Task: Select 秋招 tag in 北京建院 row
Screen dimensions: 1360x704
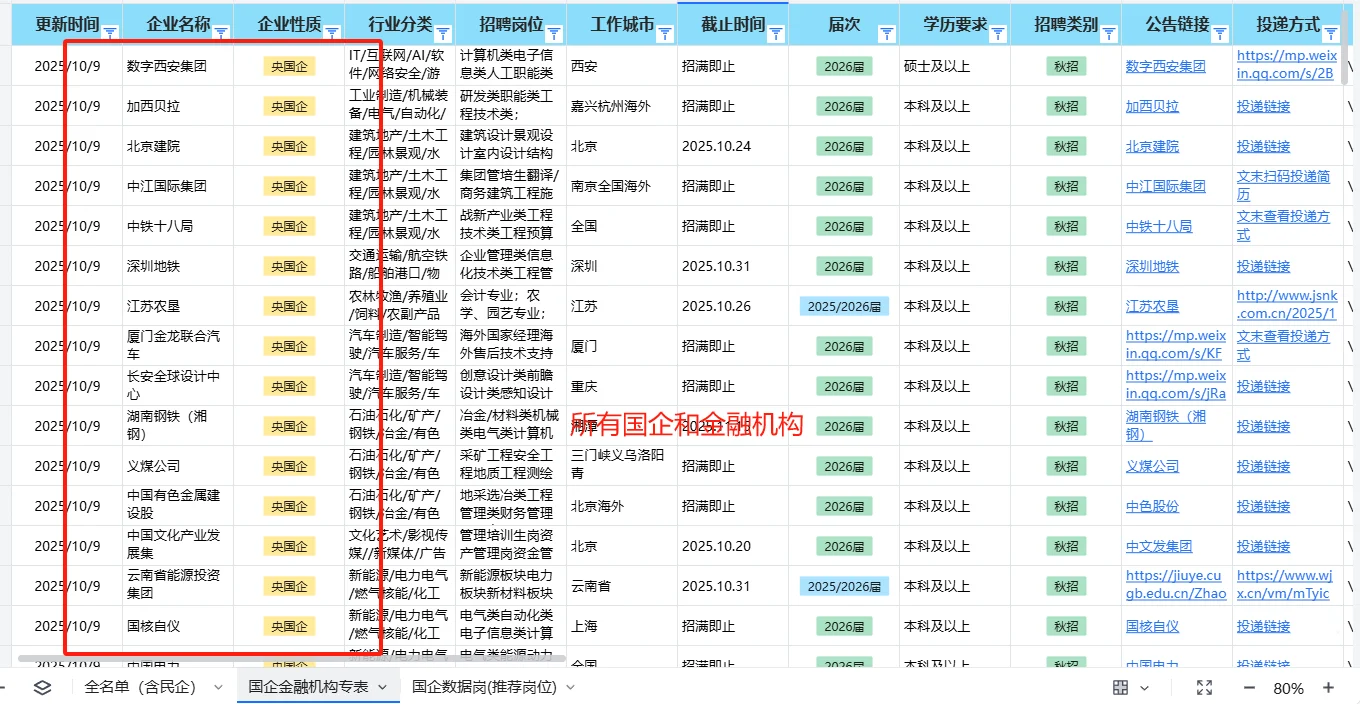Action: click(1066, 146)
